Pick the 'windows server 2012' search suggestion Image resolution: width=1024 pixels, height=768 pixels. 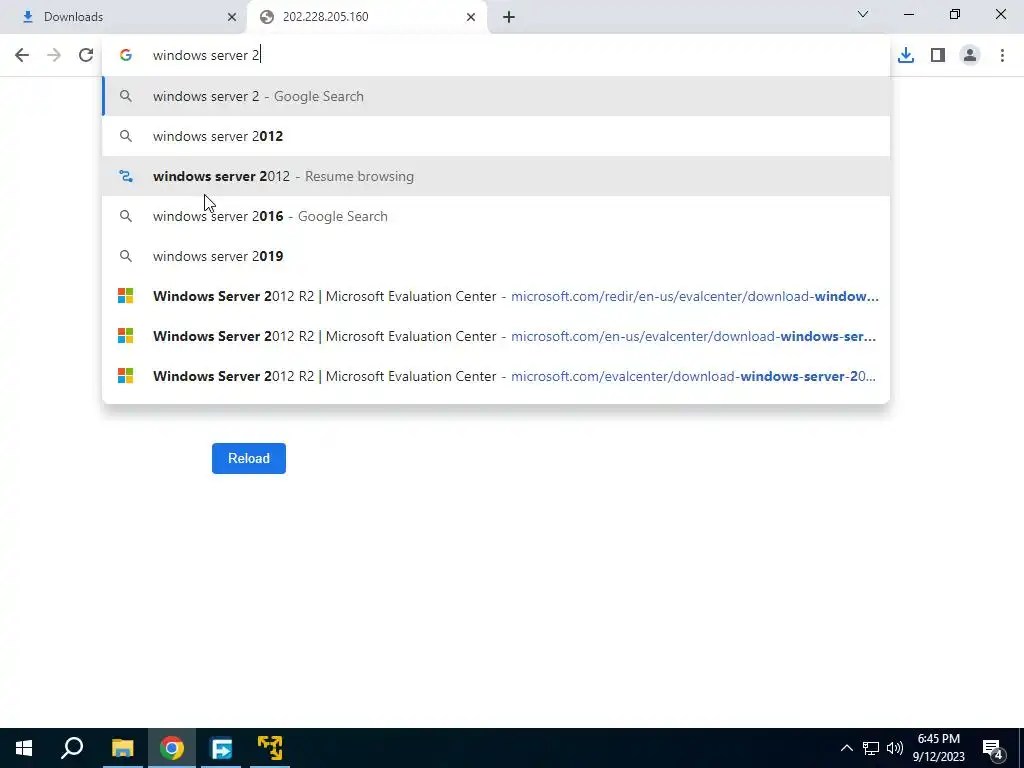[x=496, y=136]
